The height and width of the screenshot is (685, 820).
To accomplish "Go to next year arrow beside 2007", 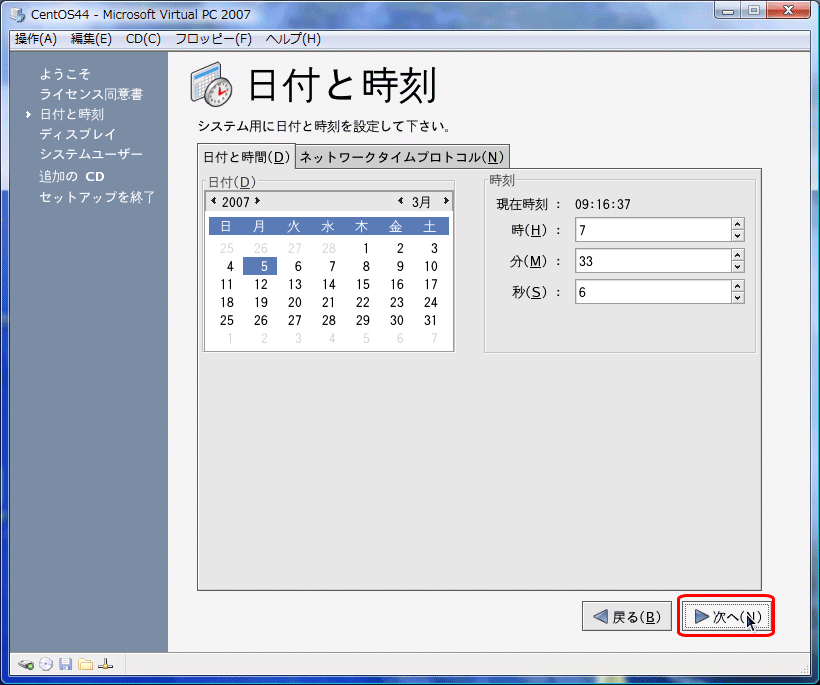I will (257, 201).
